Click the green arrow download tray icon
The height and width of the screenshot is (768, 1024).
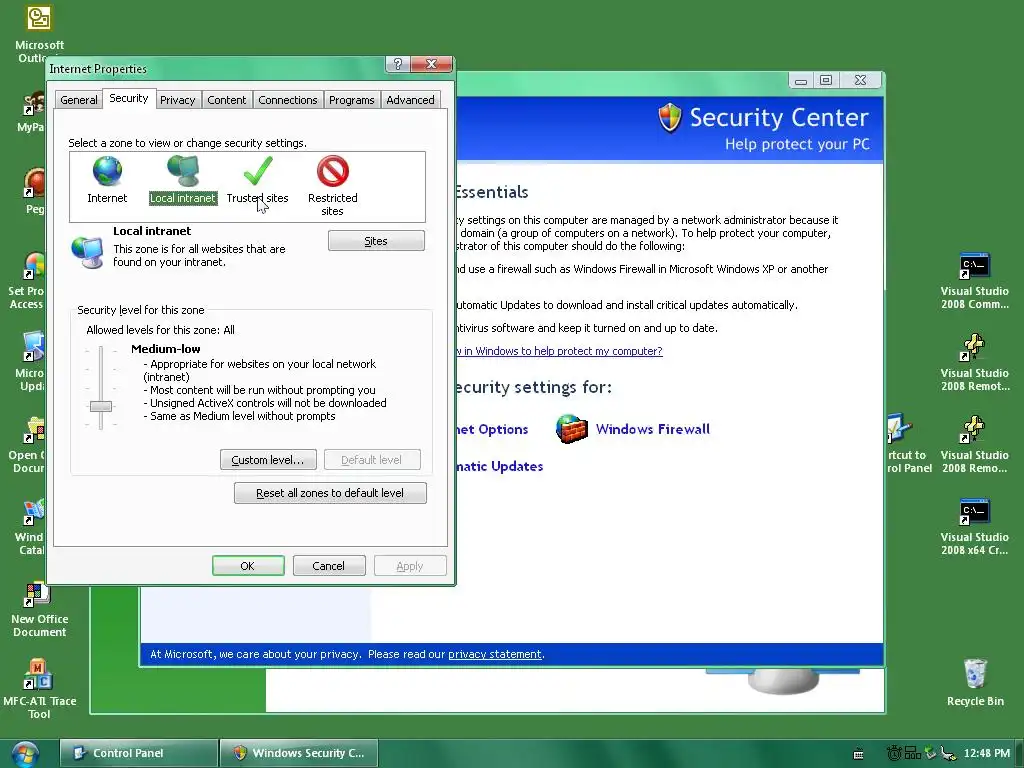pos(930,753)
